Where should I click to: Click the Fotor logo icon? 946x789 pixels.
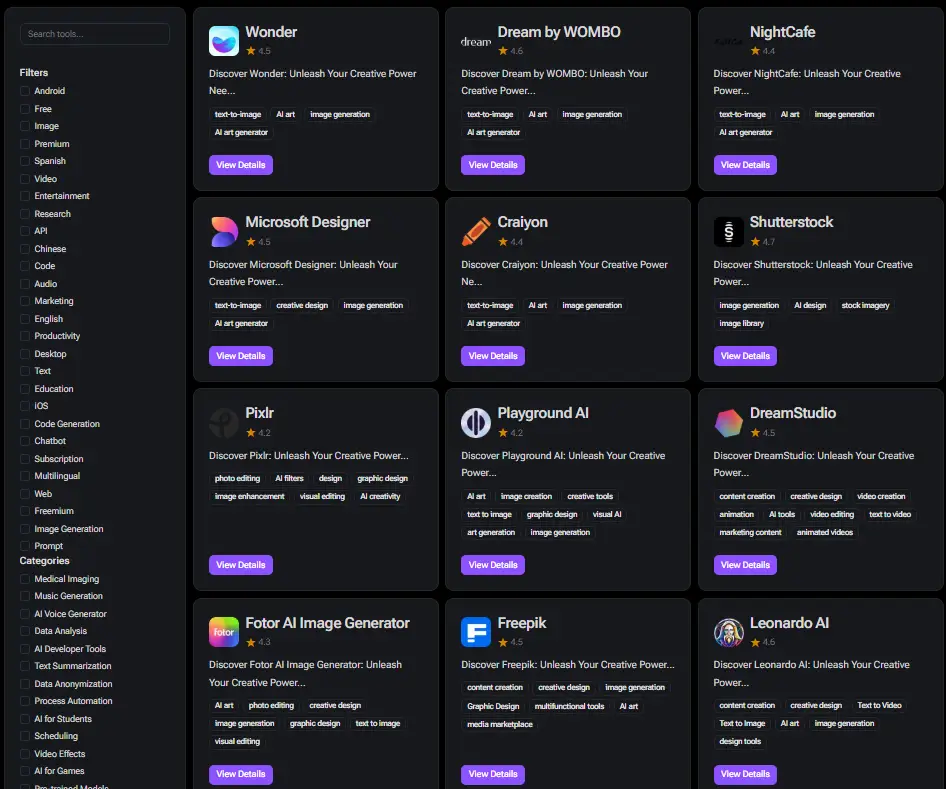point(224,632)
